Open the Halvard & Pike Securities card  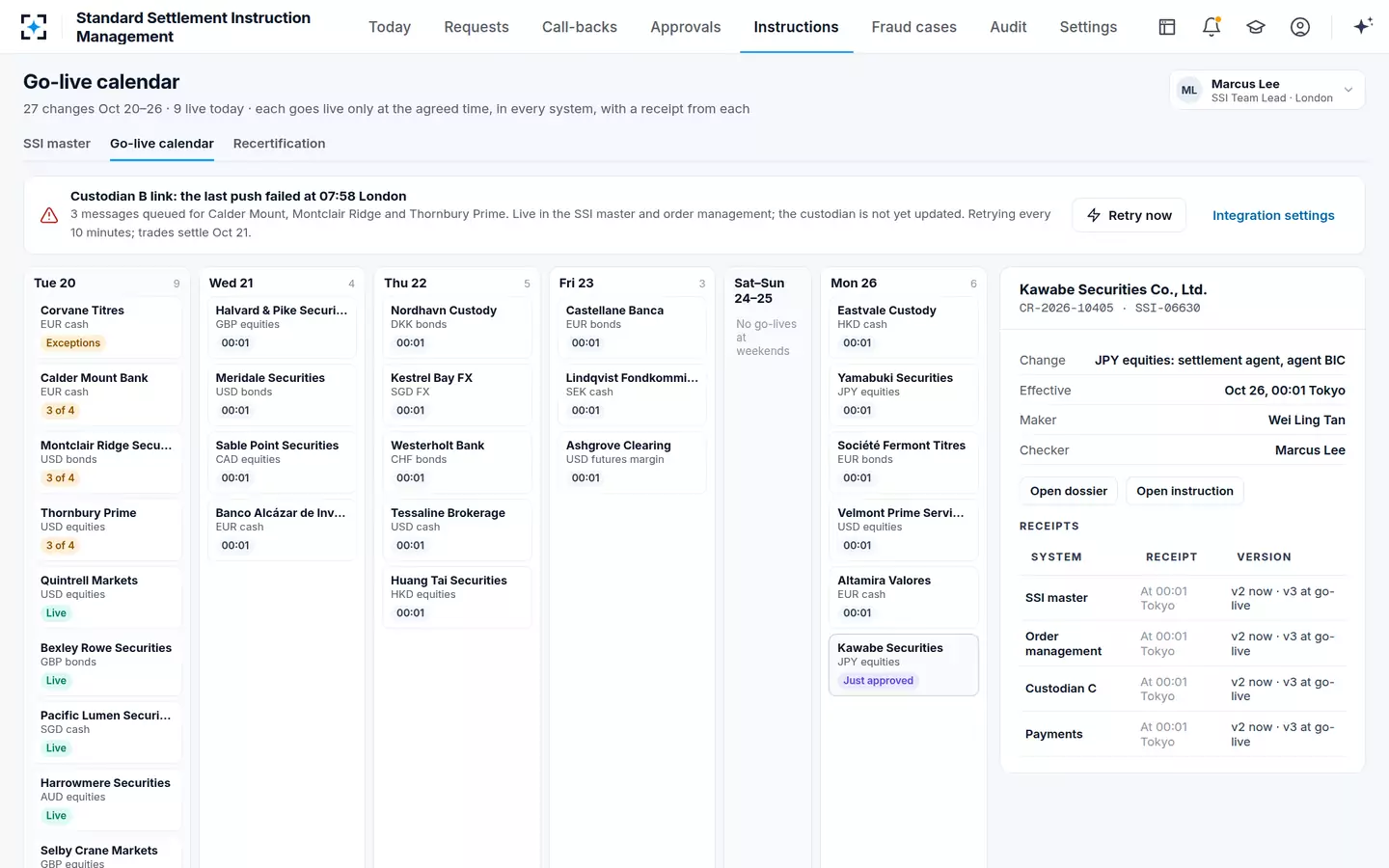(283, 327)
